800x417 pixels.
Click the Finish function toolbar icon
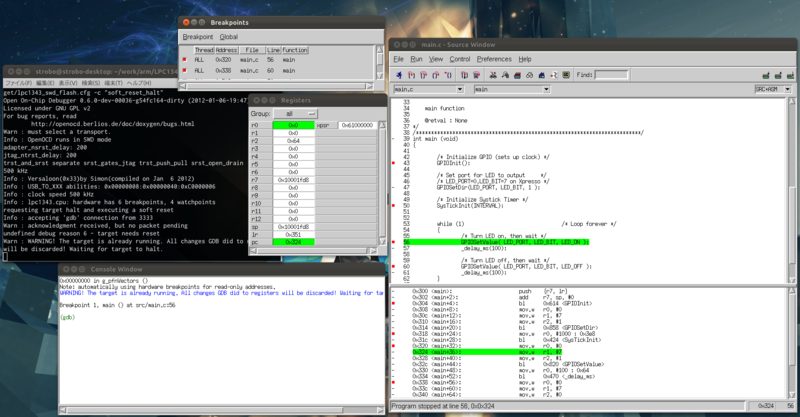pyautogui.click(x=436, y=75)
